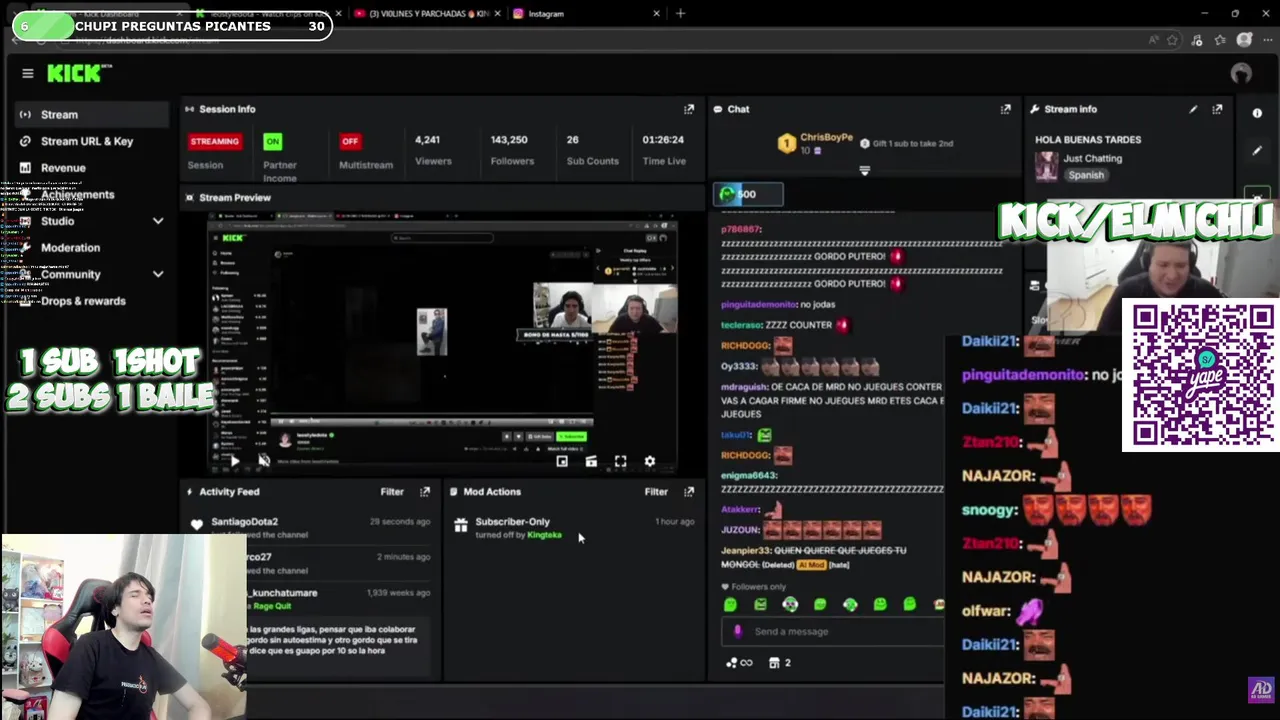Click SantiagoDota2 in Activity Feed
This screenshot has width=1280, height=720.
(x=244, y=522)
